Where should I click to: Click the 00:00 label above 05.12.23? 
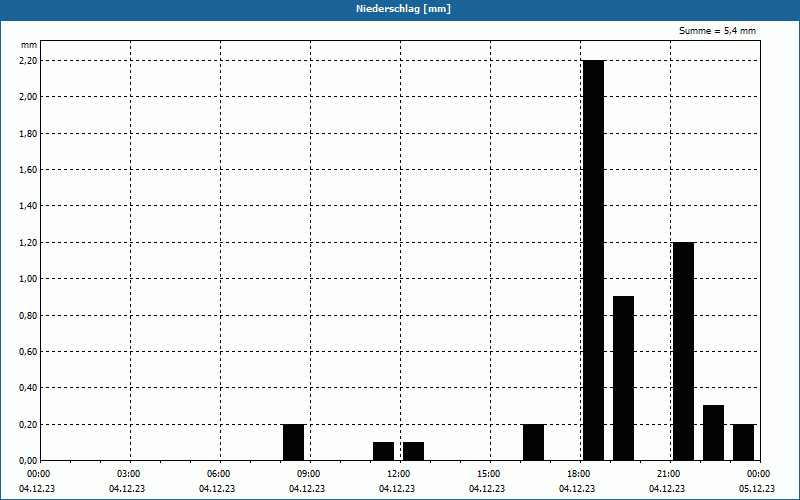coord(759,474)
